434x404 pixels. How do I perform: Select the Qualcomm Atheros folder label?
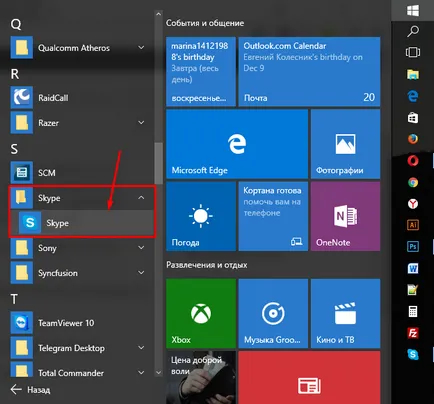pos(74,48)
